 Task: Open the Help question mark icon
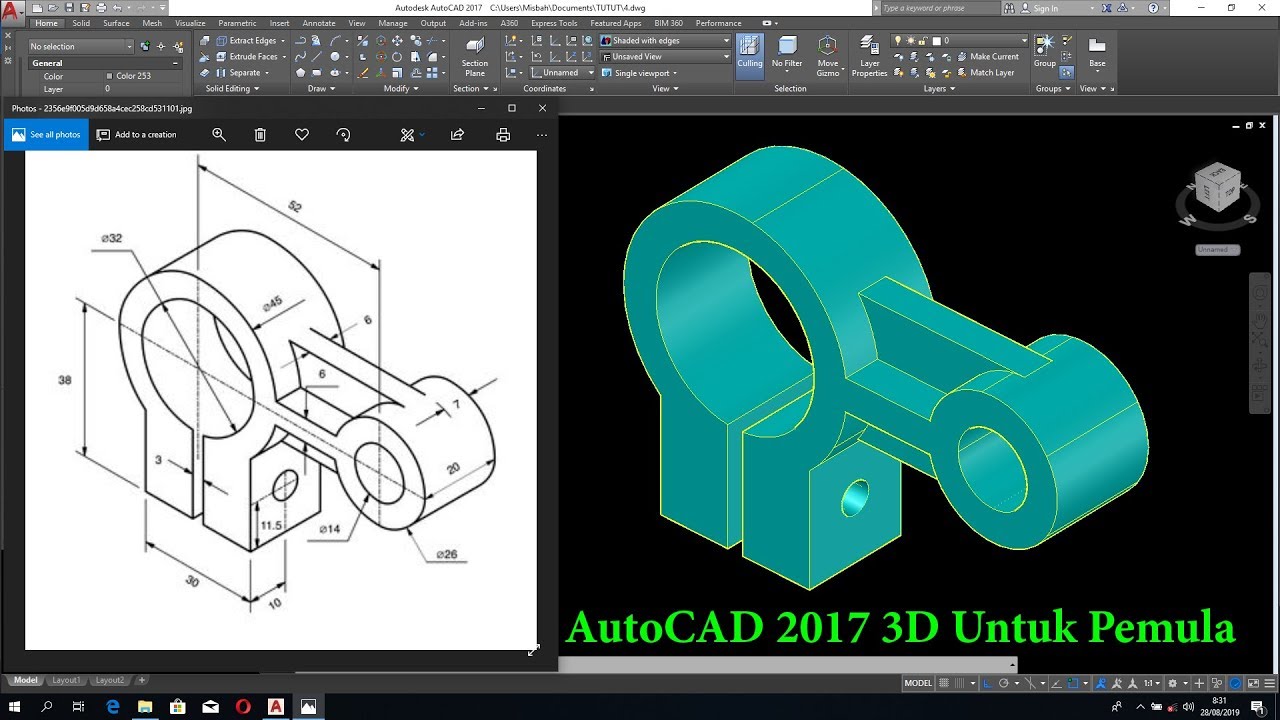tap(1154, 8)
